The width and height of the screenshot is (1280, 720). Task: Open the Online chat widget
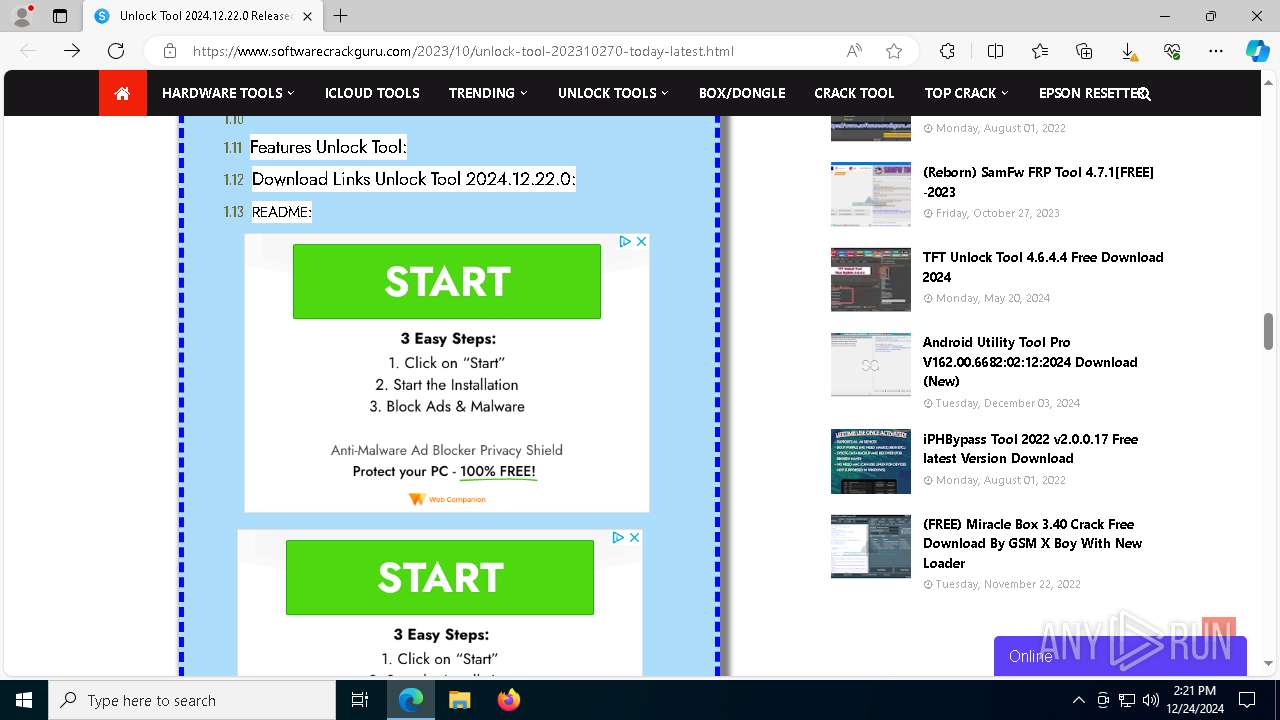[x=1120, y=656]
